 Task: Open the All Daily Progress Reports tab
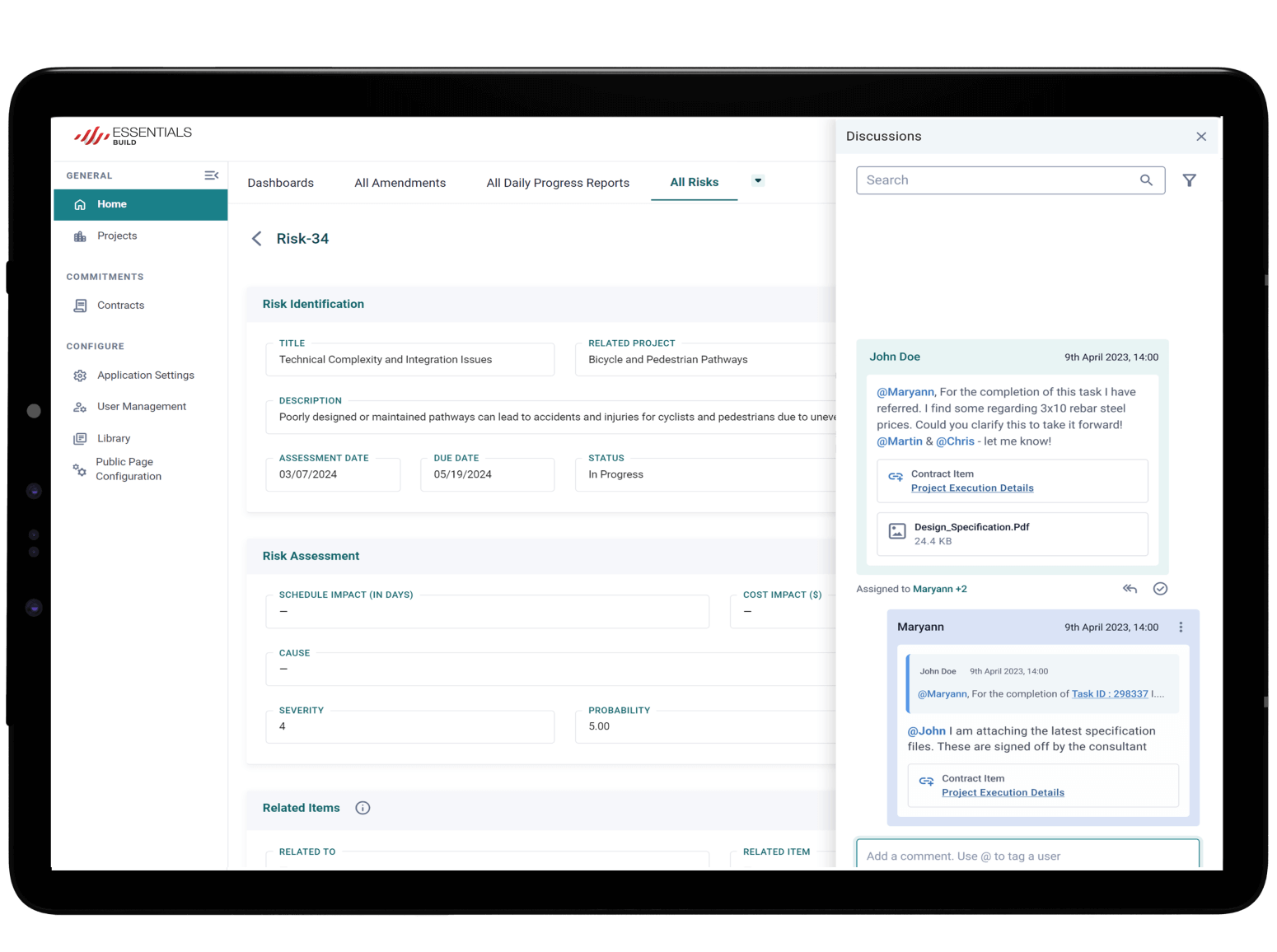point(557,183)
